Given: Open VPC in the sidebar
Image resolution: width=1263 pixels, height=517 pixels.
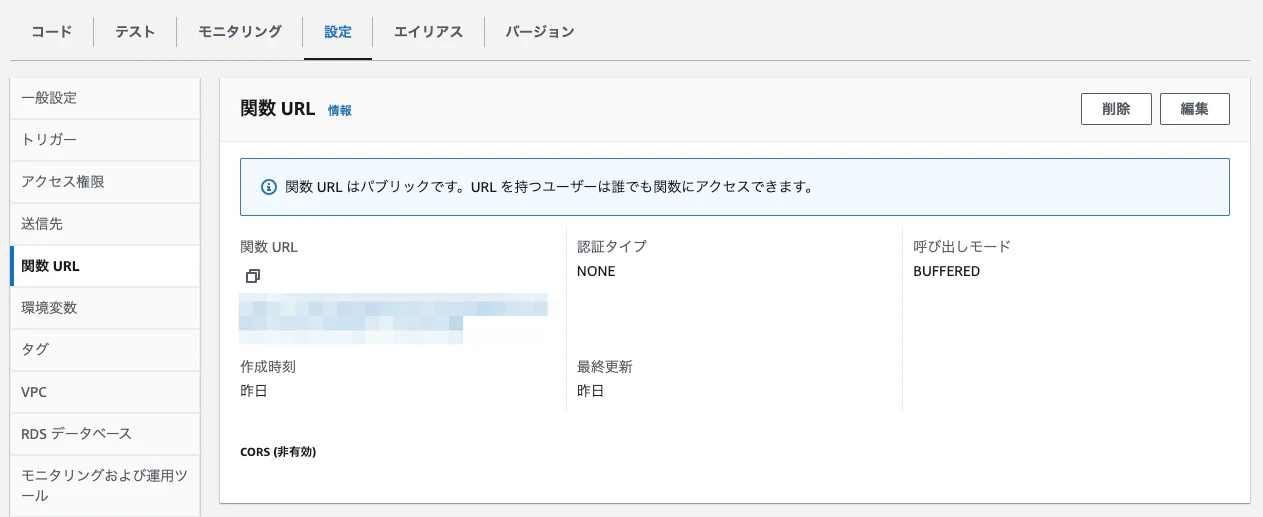Looking at the screenshot, I should click(x=105, y=392).
